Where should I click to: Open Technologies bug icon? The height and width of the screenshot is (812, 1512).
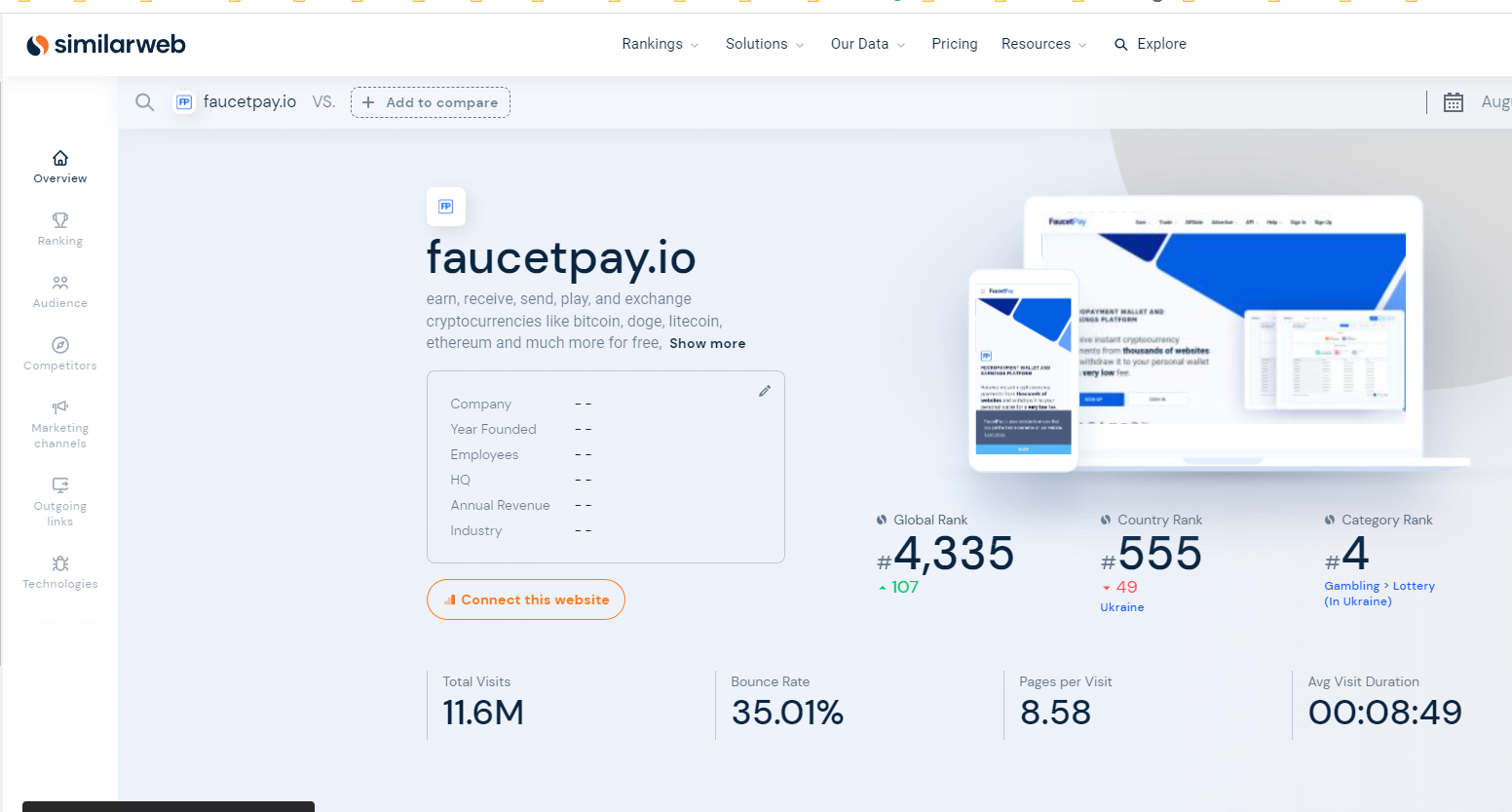60,563
